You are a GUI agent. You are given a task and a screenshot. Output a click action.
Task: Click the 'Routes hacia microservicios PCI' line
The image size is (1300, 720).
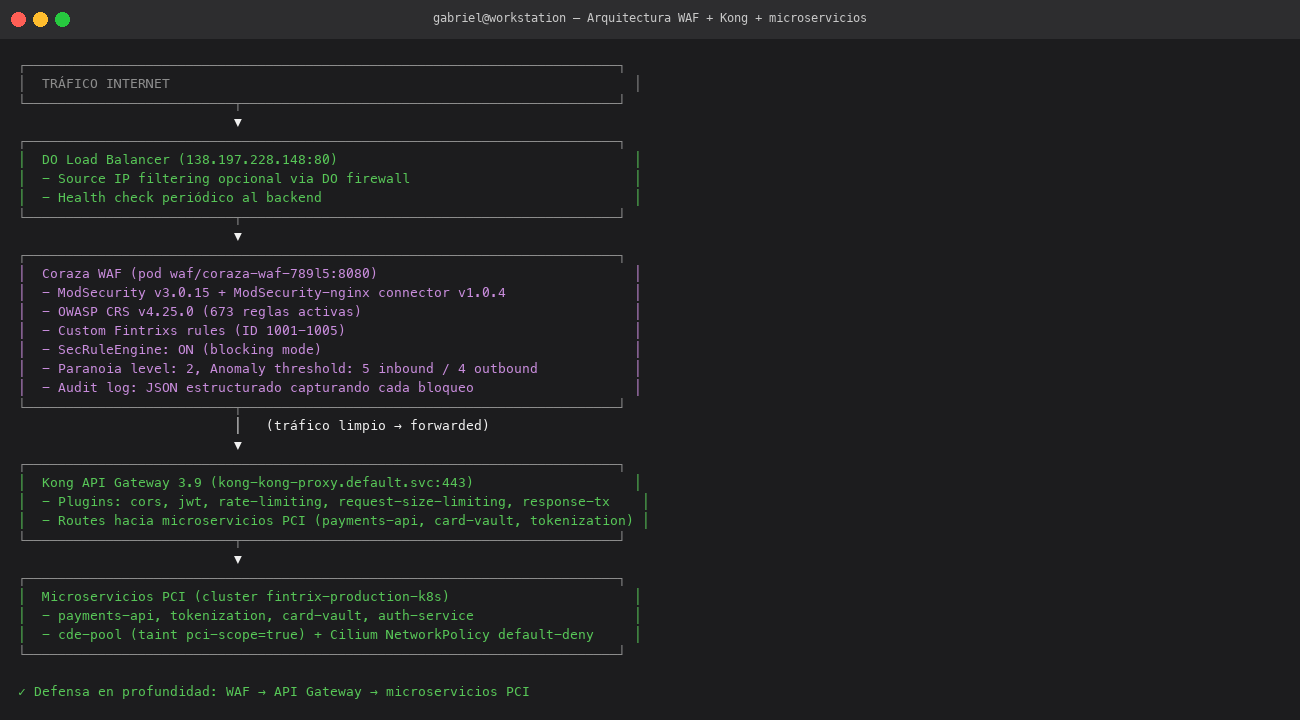(338, 521)
